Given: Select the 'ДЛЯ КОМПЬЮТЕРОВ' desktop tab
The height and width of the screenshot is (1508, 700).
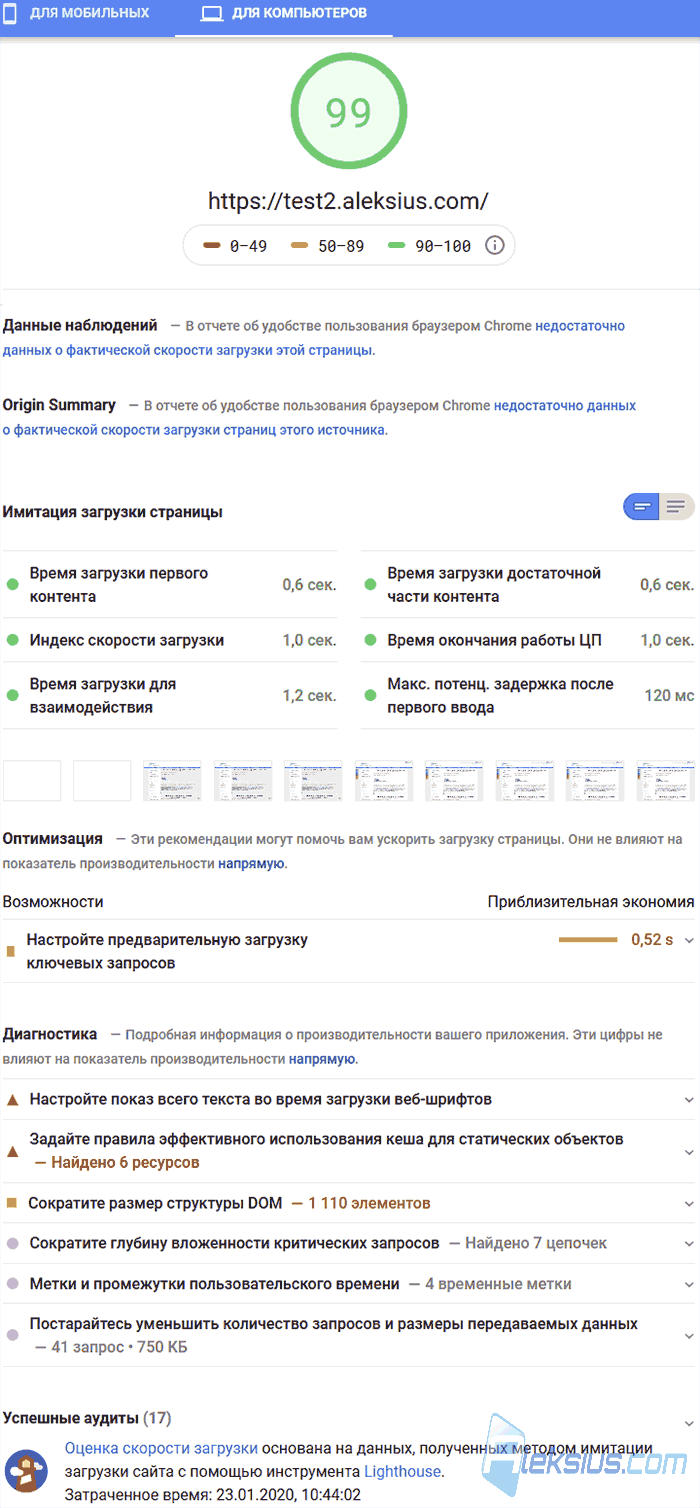Looking at the screenshot, I should tap(284, 14).
